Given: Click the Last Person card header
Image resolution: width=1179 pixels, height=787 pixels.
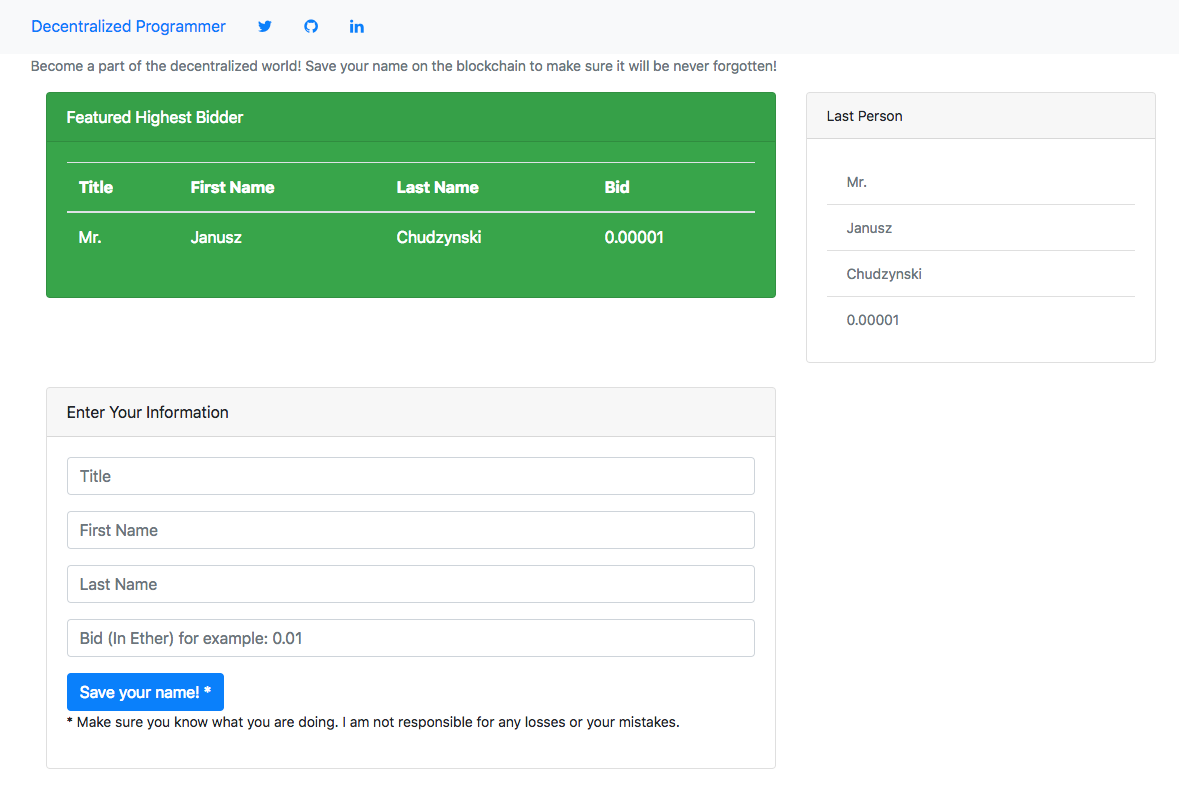Looking at the screenshot, I should coord(980,116).
